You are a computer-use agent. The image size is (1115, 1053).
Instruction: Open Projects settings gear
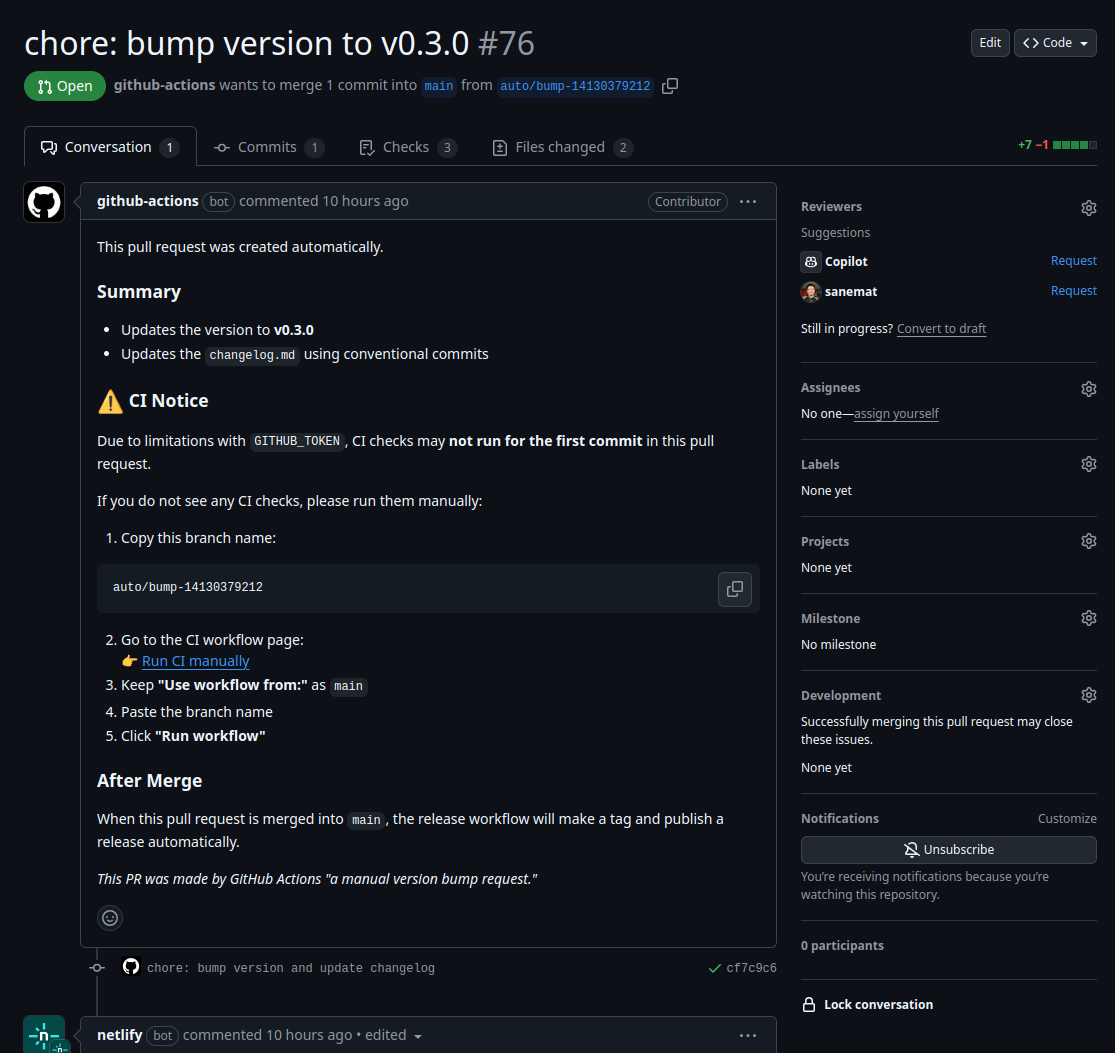pyautogui.click(x=1089, y=541)
